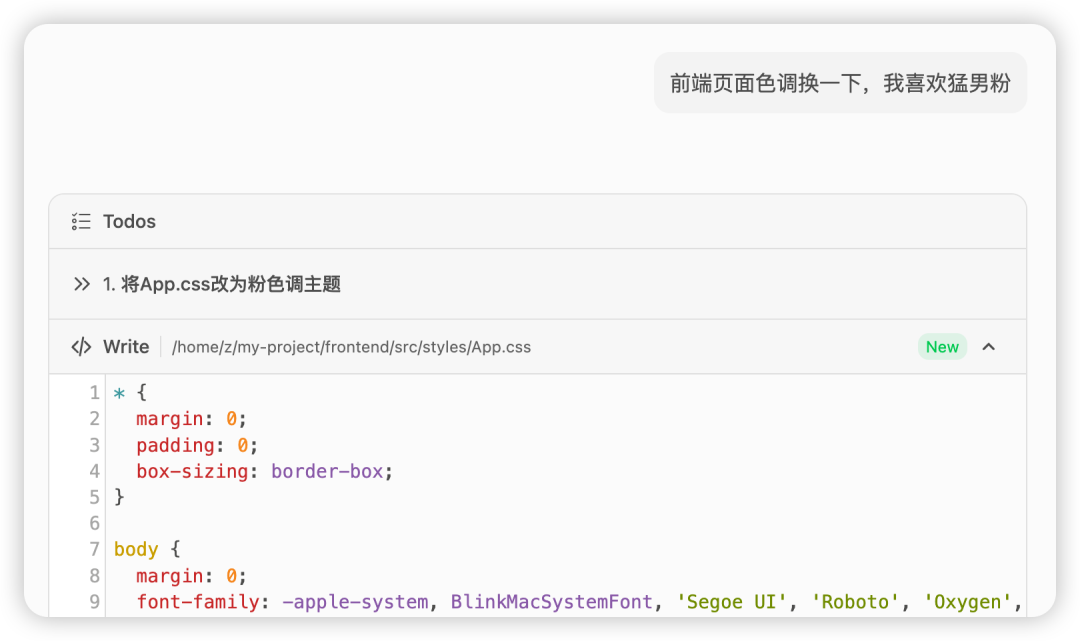Click the border-box value on line 4
The width and height of the screenshot is (1080, 641).
[x=330, y=470]
